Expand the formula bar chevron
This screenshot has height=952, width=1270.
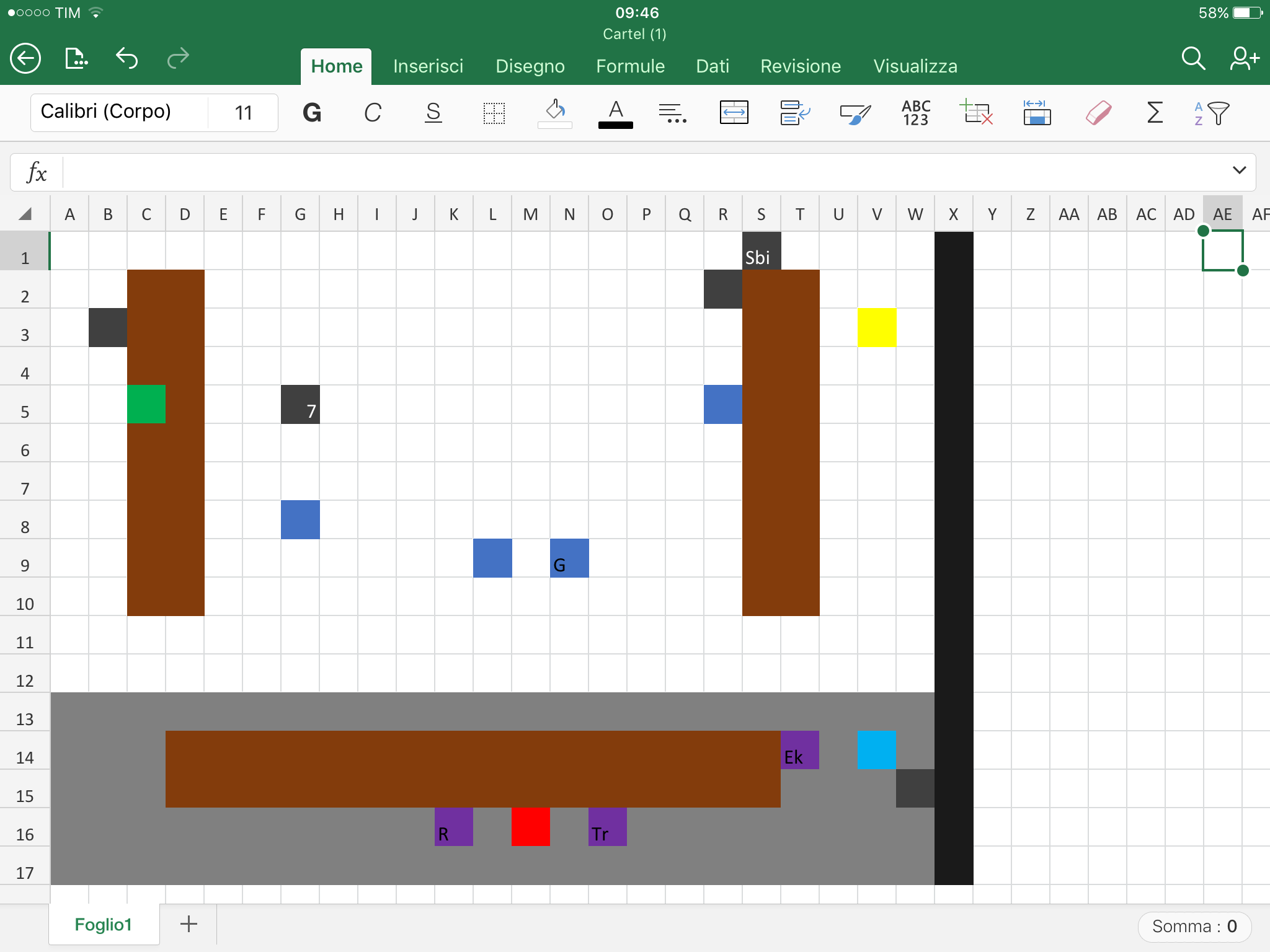click(x=1239, y=170)
